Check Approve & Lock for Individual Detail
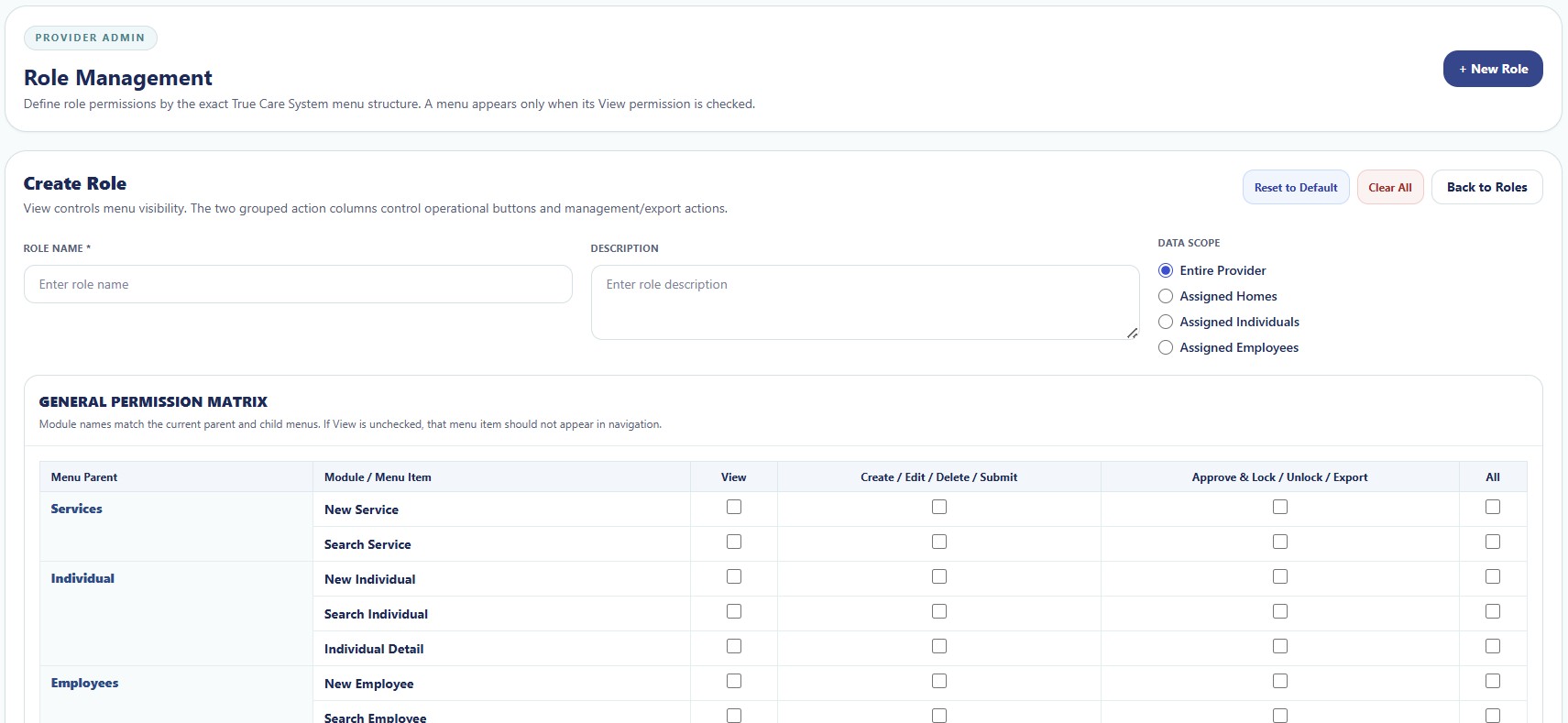 1280,646
